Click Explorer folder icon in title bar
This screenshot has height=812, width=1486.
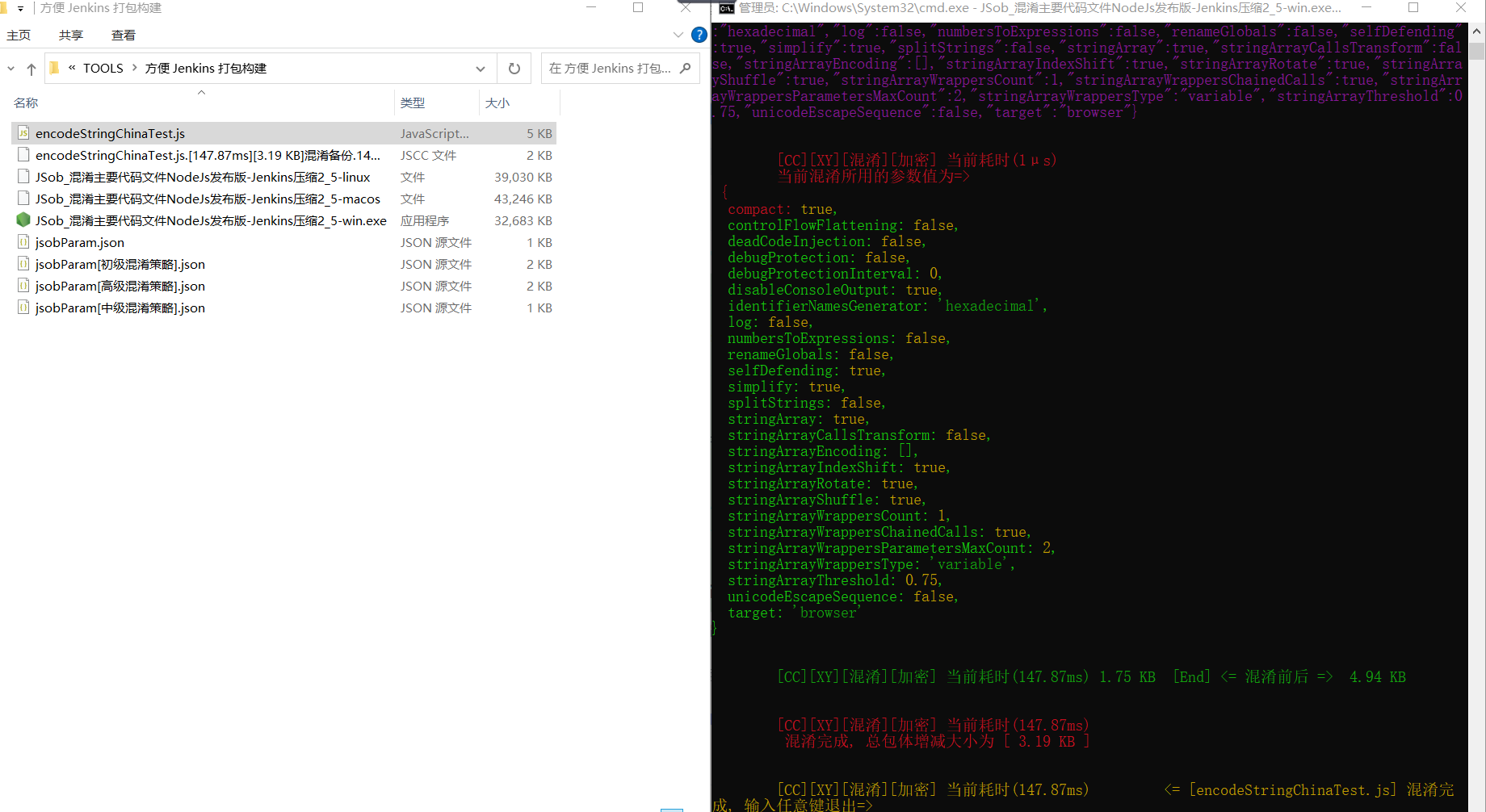tap(3, 8)
